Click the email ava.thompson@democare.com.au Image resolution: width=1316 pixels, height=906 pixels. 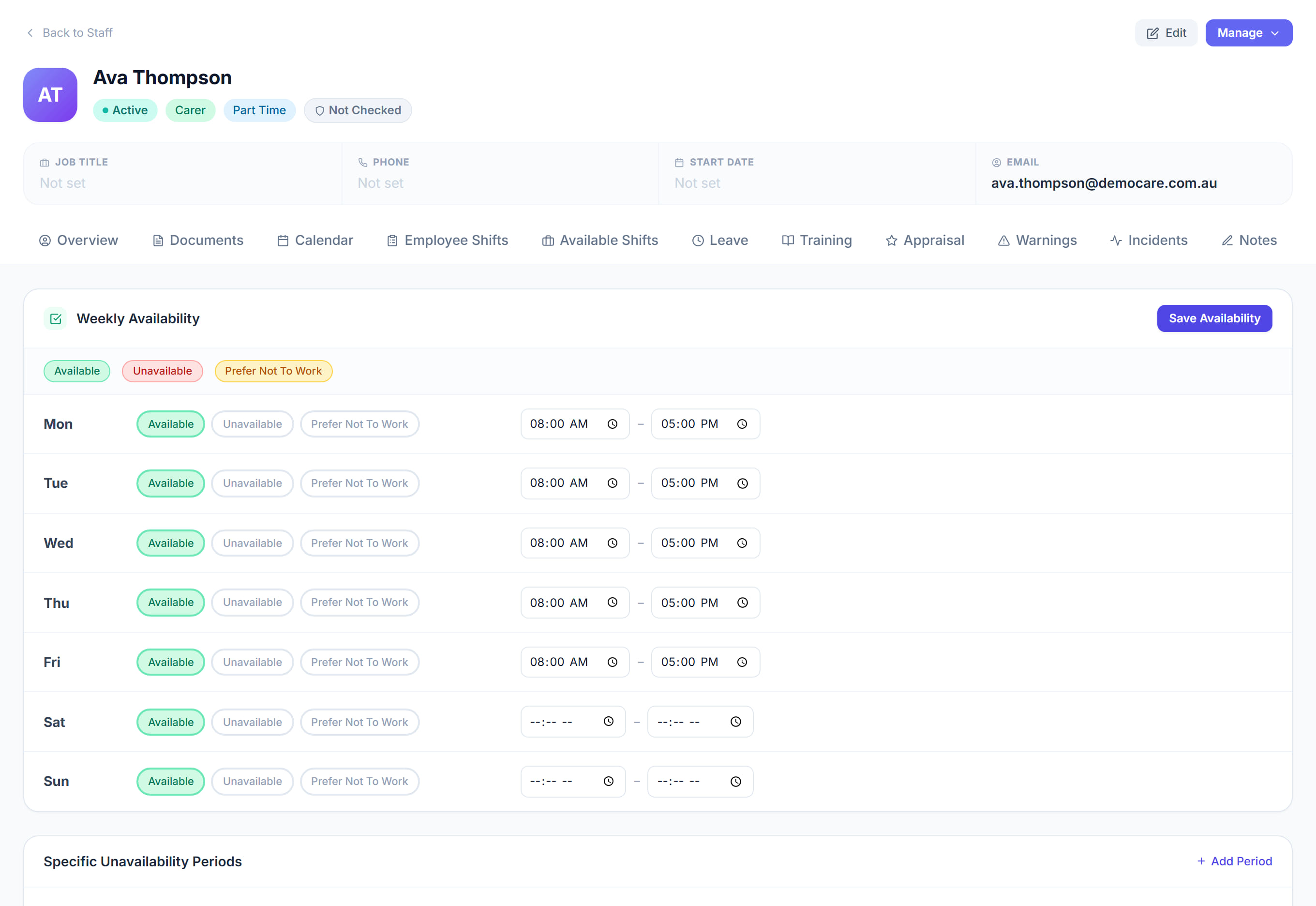coord(1104,183)
